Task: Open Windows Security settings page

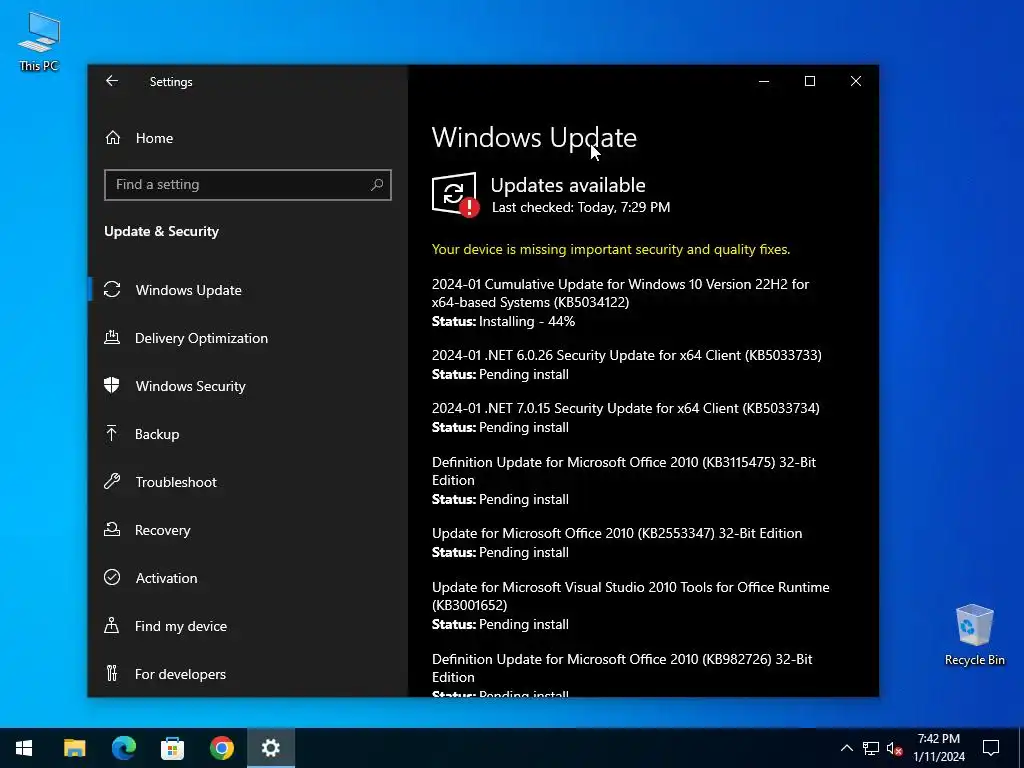Action: point(248,385)
